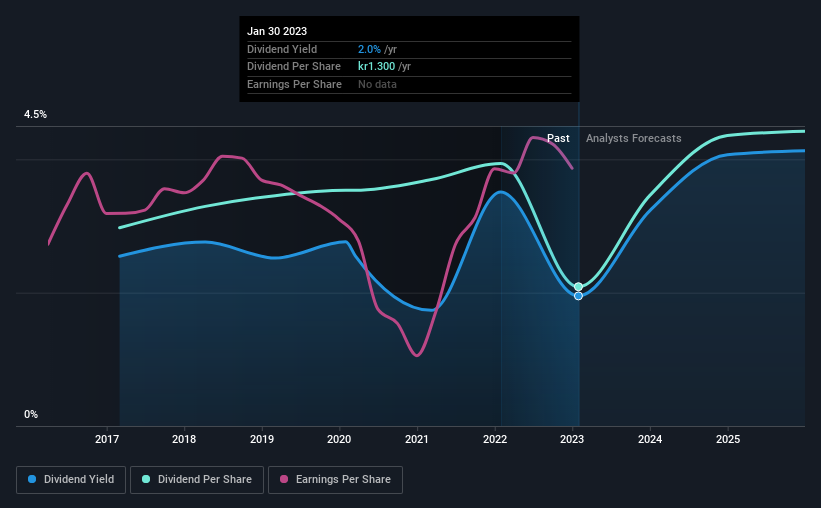Select the teal data point marker at Jan 2023
Image resolution: width=821 pixels, height=508 pixels.
tap(578, 286)
